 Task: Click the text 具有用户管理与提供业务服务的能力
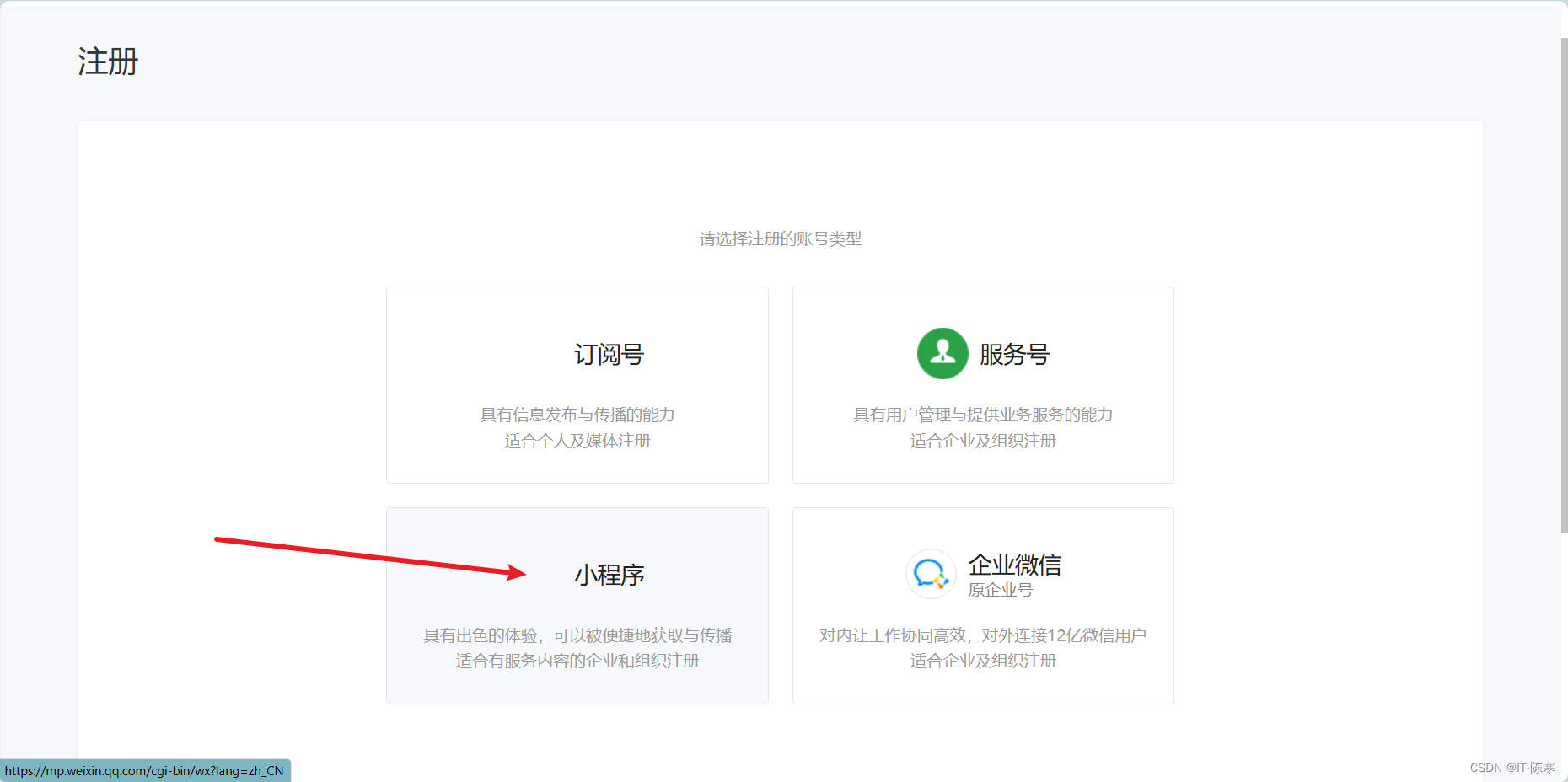(983, 415)
